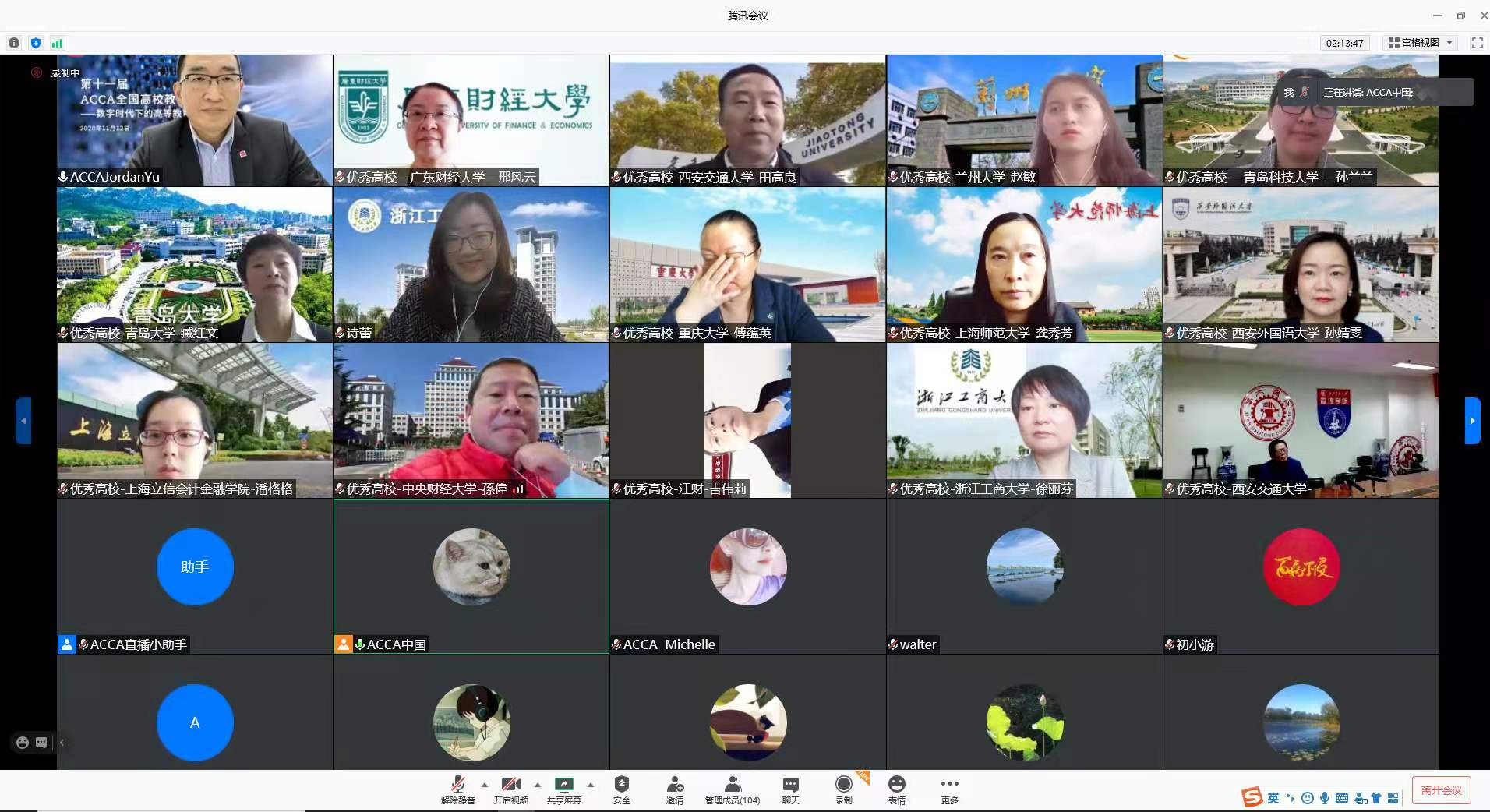Check the network signal bars icon
The width and height of the screenshot is (1490, 812).
57,43
